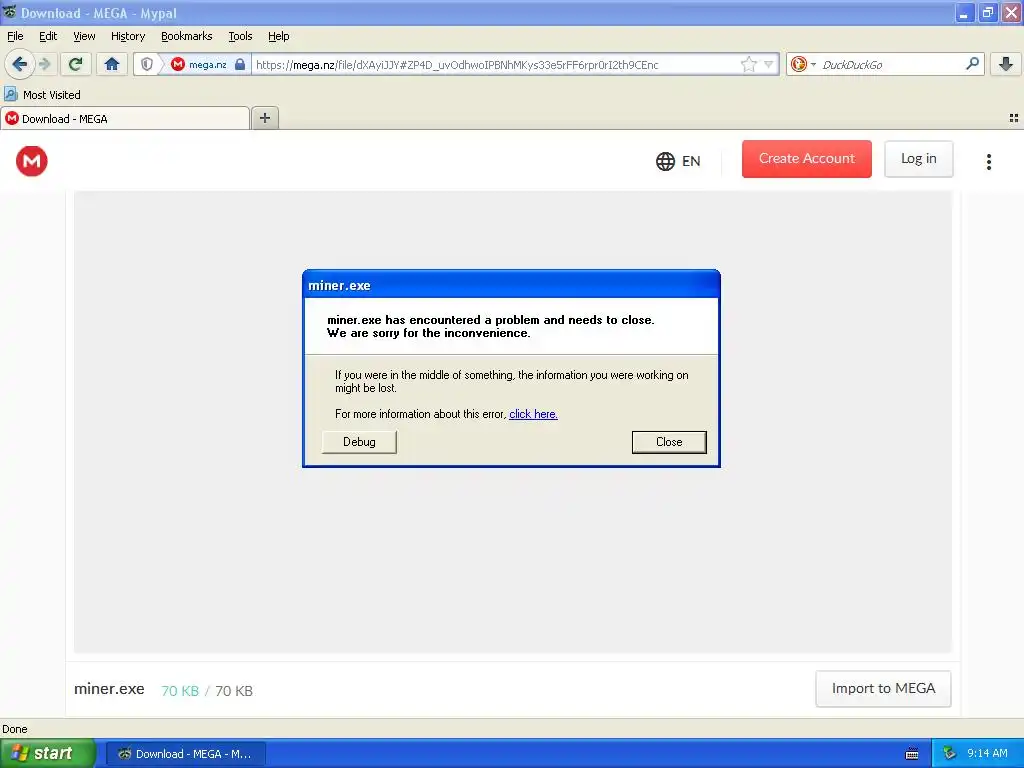Click the system tray network icon

(x=949, y=754)
